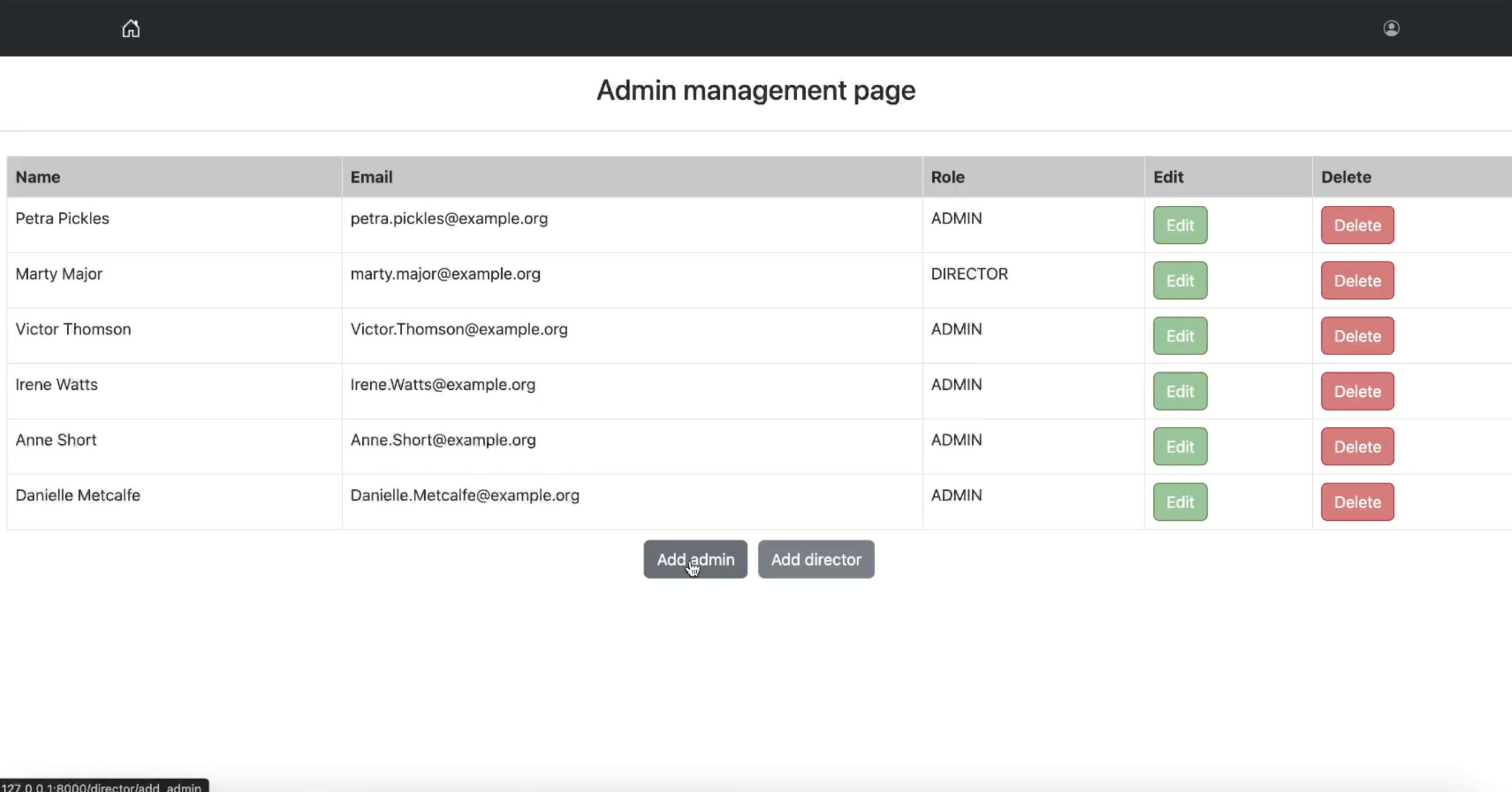This screenshot has height=792, width=1512.
Task: Click the Add director button
Action: pos(816,560)
